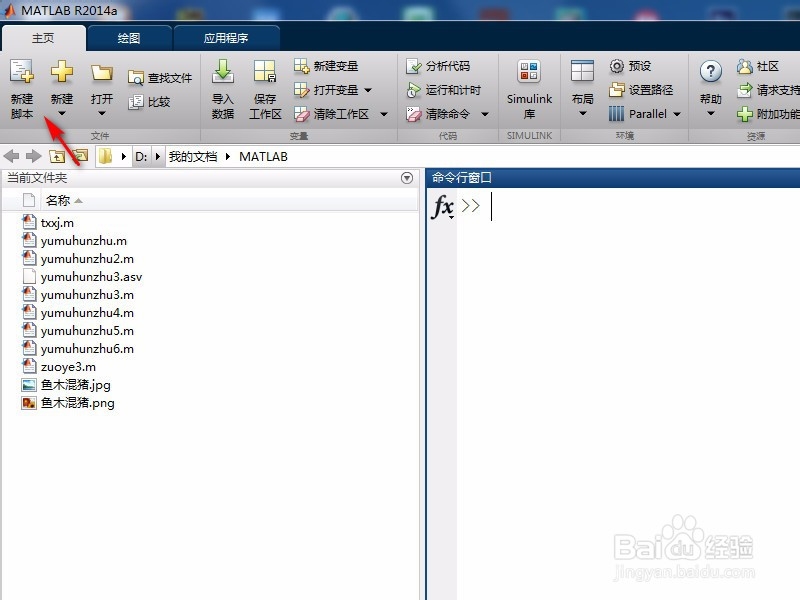The height and width of the screenshot is (600, 800).
Task: Expand the 新建 dropdown arrow
Action: click(x=62, y=113)
